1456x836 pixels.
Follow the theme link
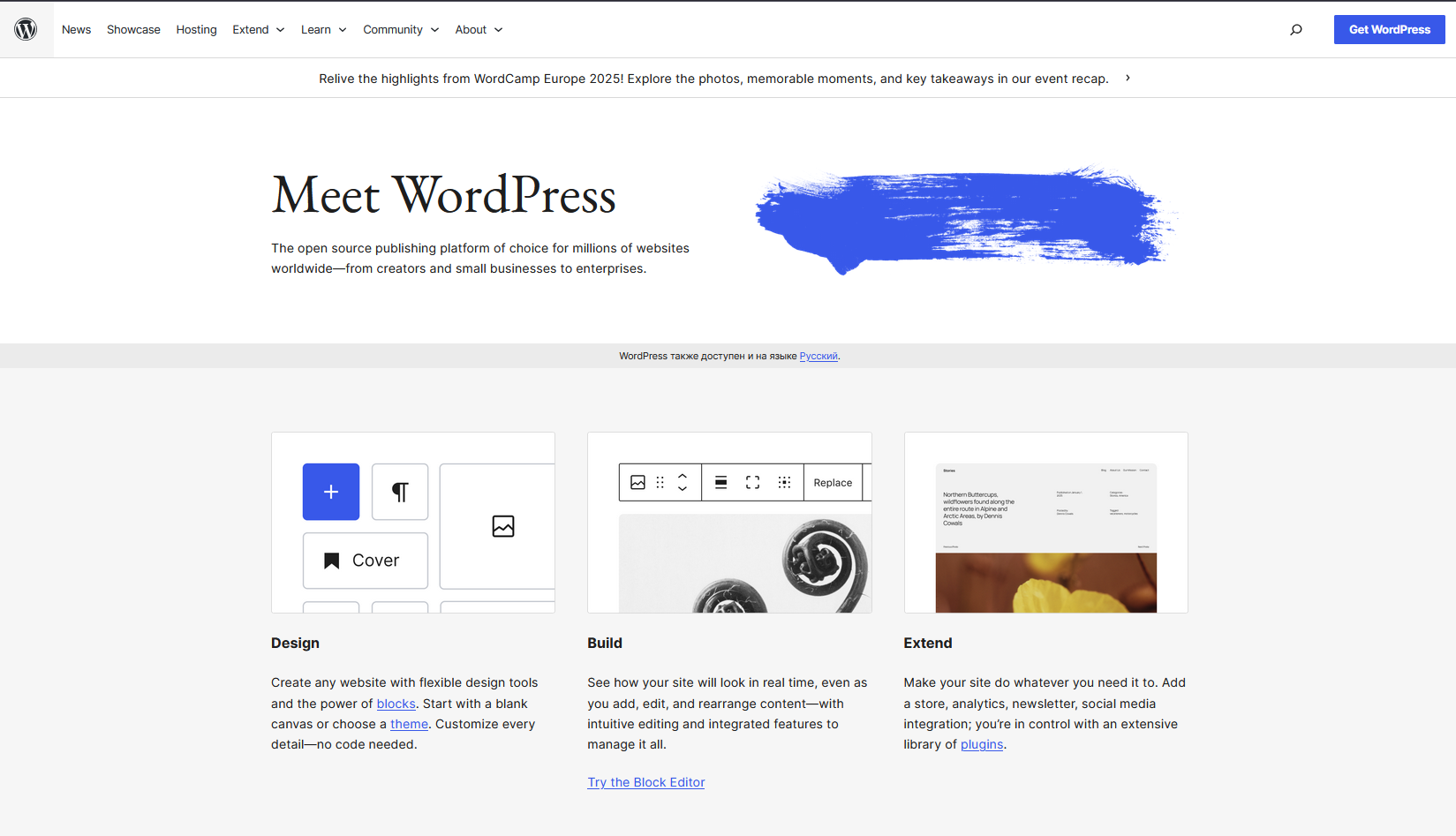(x=409, y=724)
